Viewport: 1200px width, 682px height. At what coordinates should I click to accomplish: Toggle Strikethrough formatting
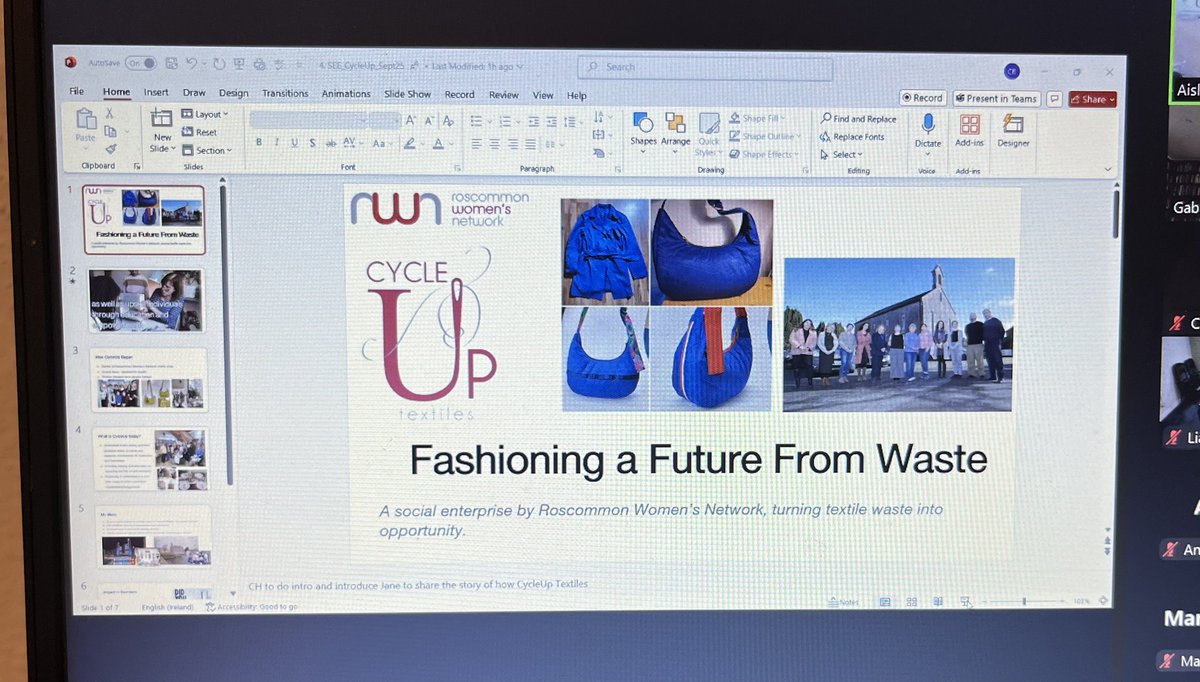(x=330, y=143)
